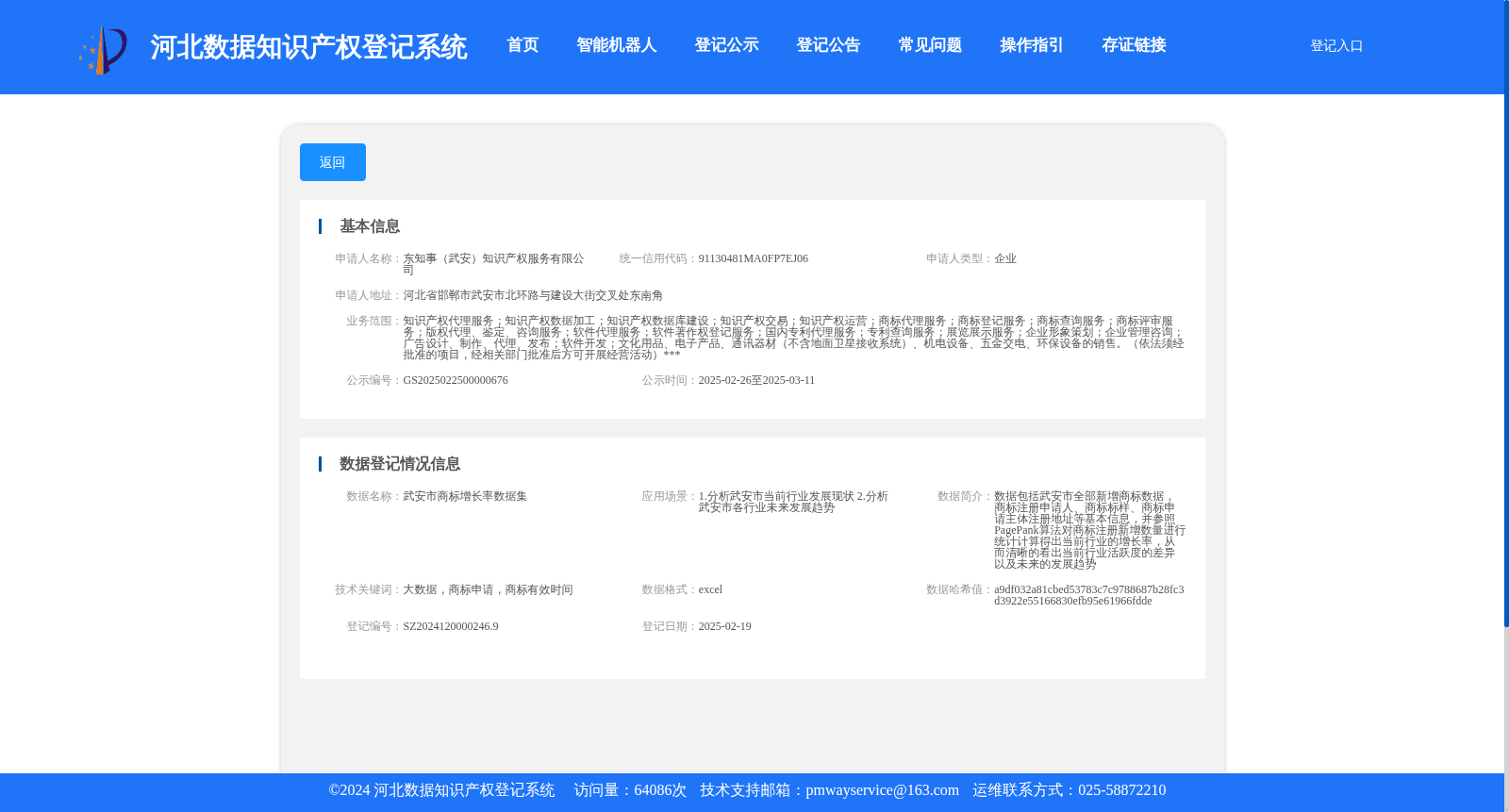Click the page vertical scrollbar
This screenshot has height=812, width=1509.
coord(1506,313)
